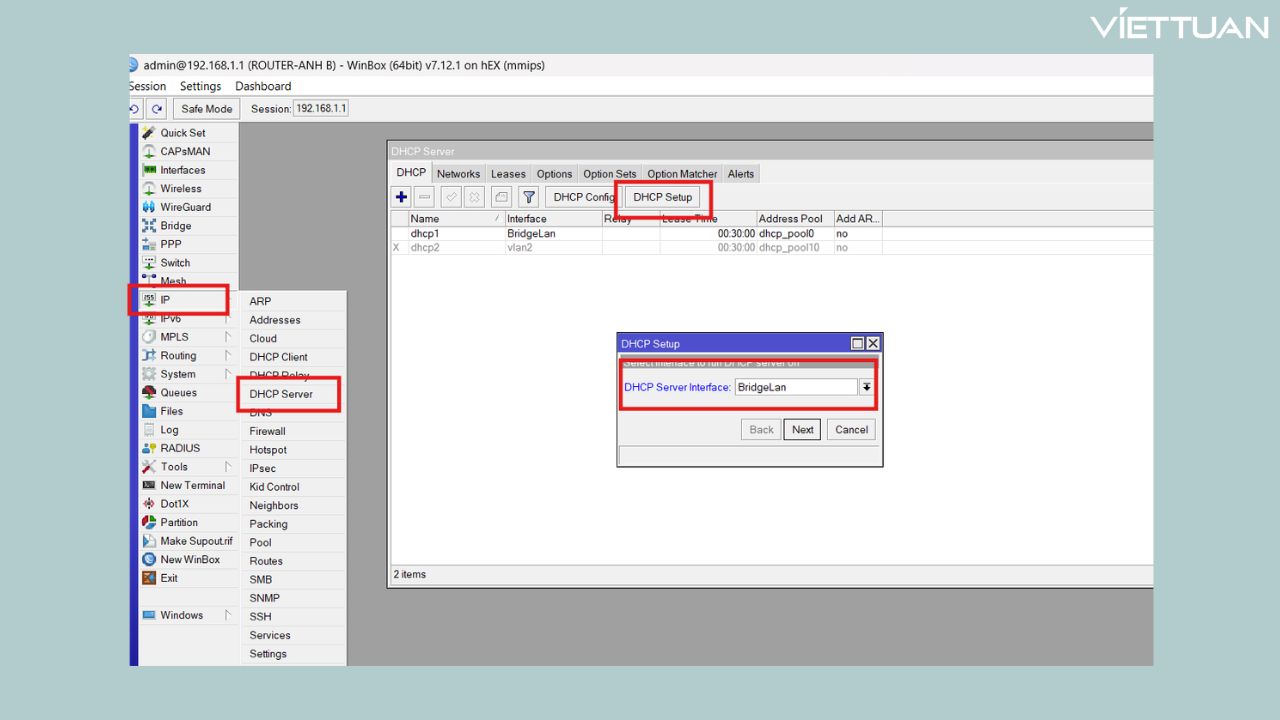Open the Dashboard menu in the menu bar

coord(263,86)
